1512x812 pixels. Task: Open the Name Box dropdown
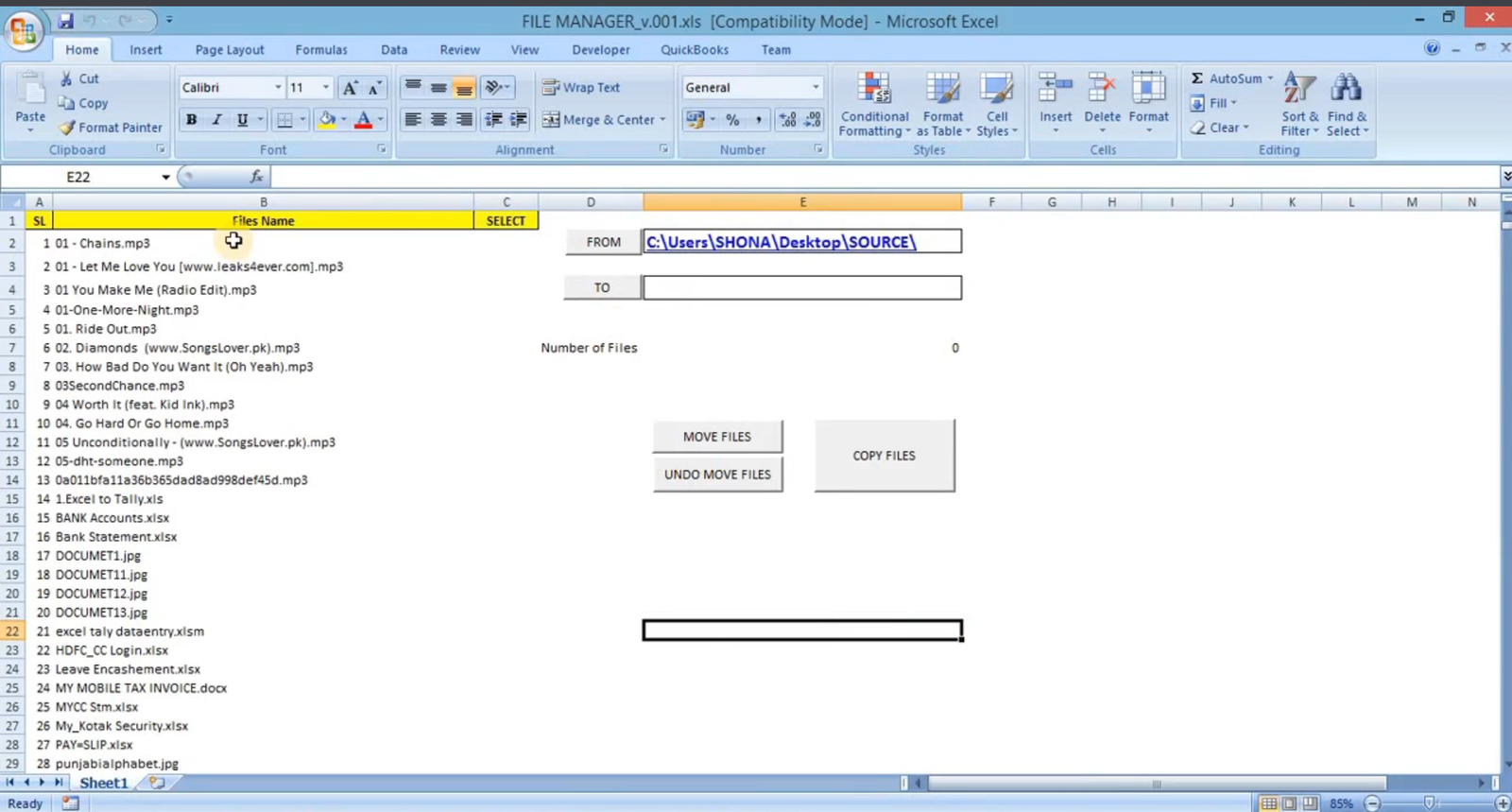165,177
